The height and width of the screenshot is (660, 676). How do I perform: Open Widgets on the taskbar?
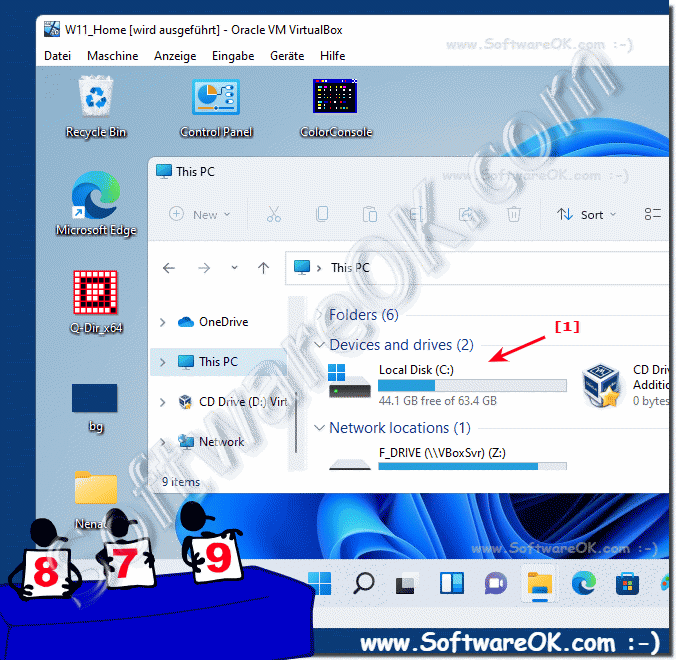(x=451, y=584)
